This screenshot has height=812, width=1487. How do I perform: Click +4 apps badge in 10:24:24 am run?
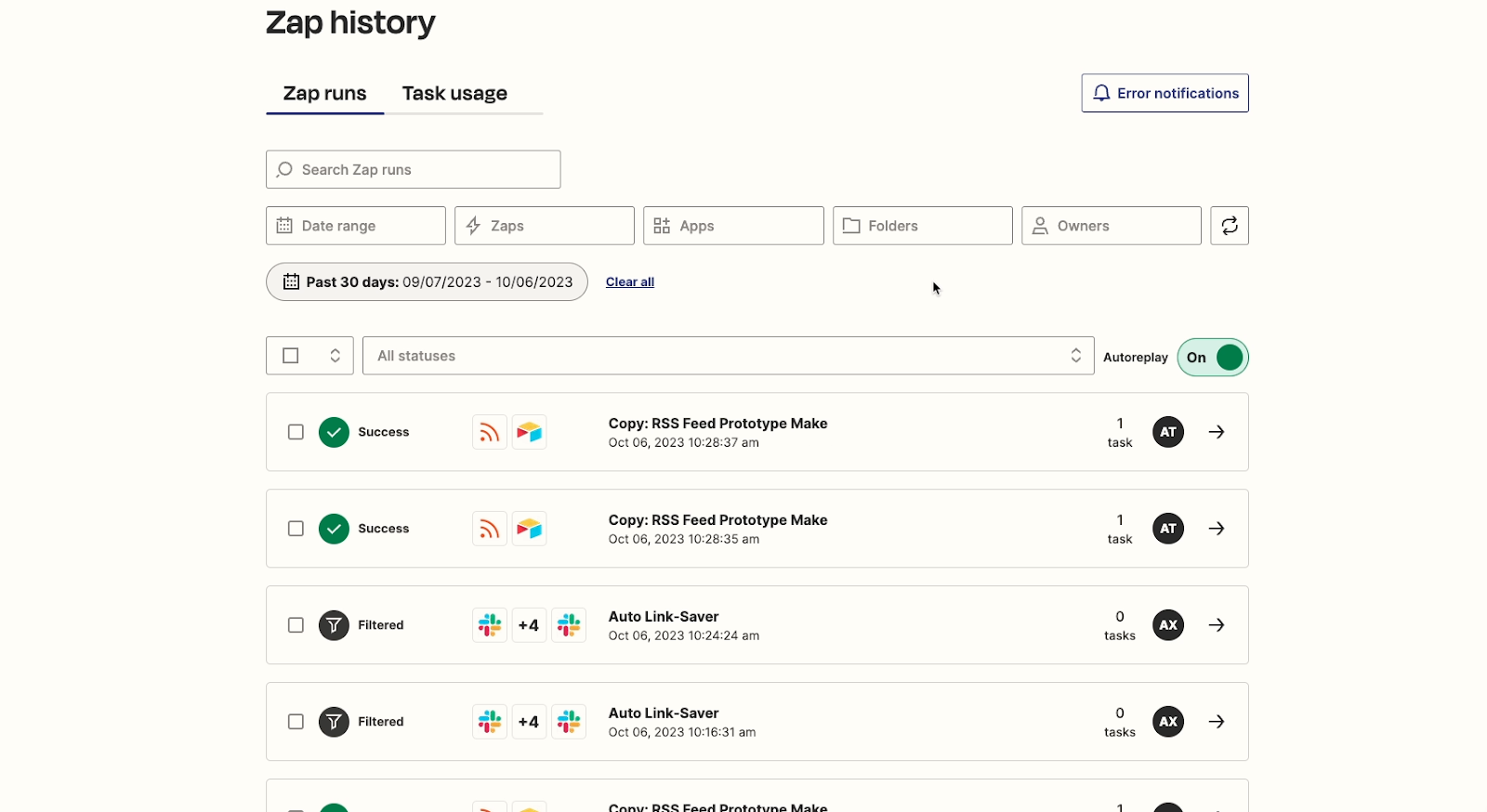pos(529,625)
